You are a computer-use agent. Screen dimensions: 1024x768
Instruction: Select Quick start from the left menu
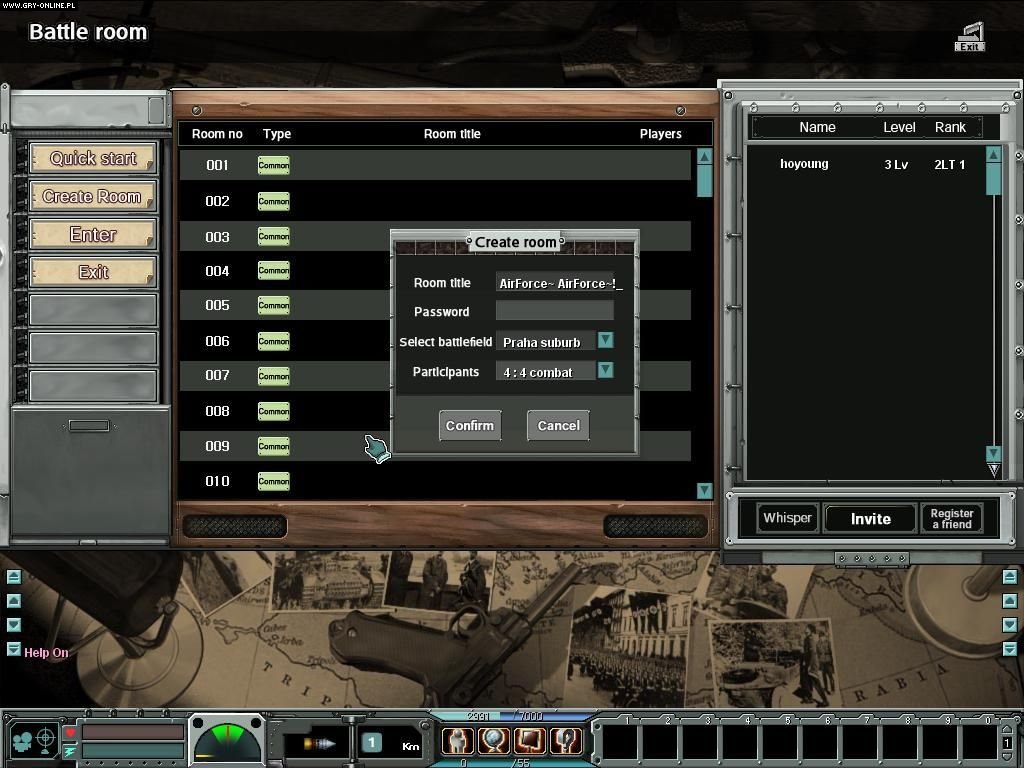tap(93, 158)
